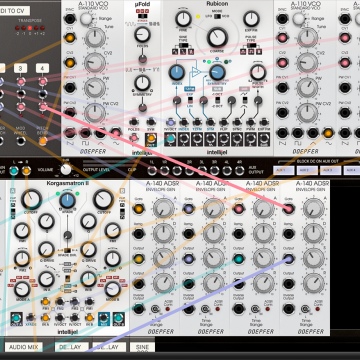
Task: Click the µFold orange OUT jack
Action: 151,138
